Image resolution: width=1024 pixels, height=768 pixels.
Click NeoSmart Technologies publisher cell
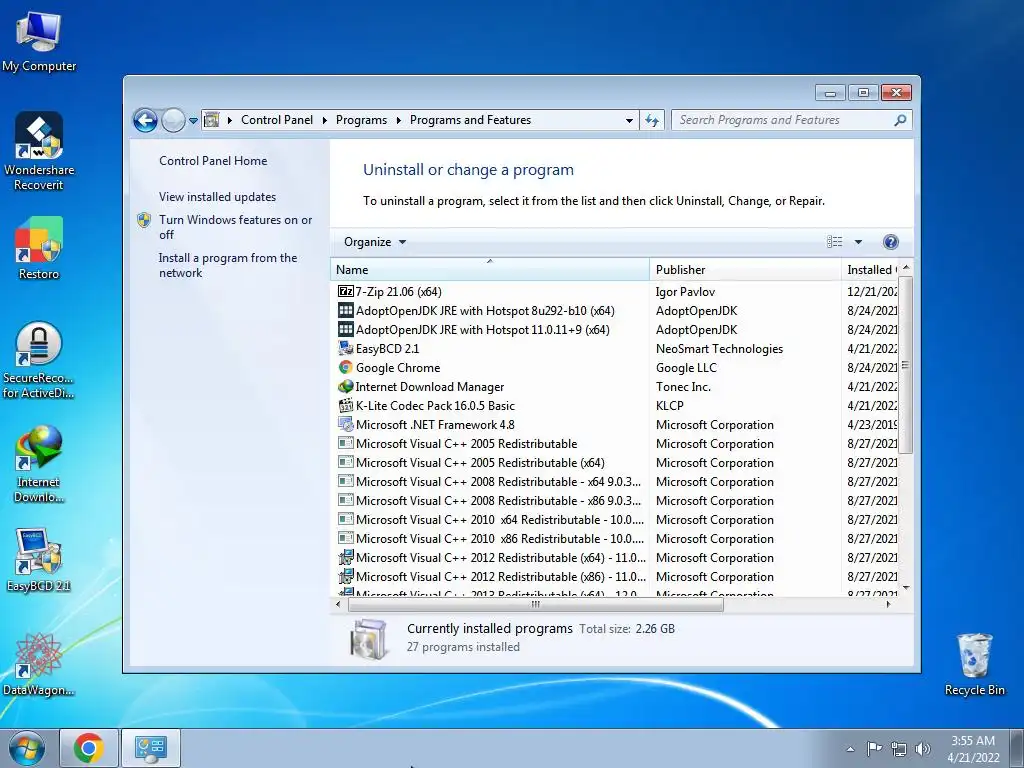[719, 349]
